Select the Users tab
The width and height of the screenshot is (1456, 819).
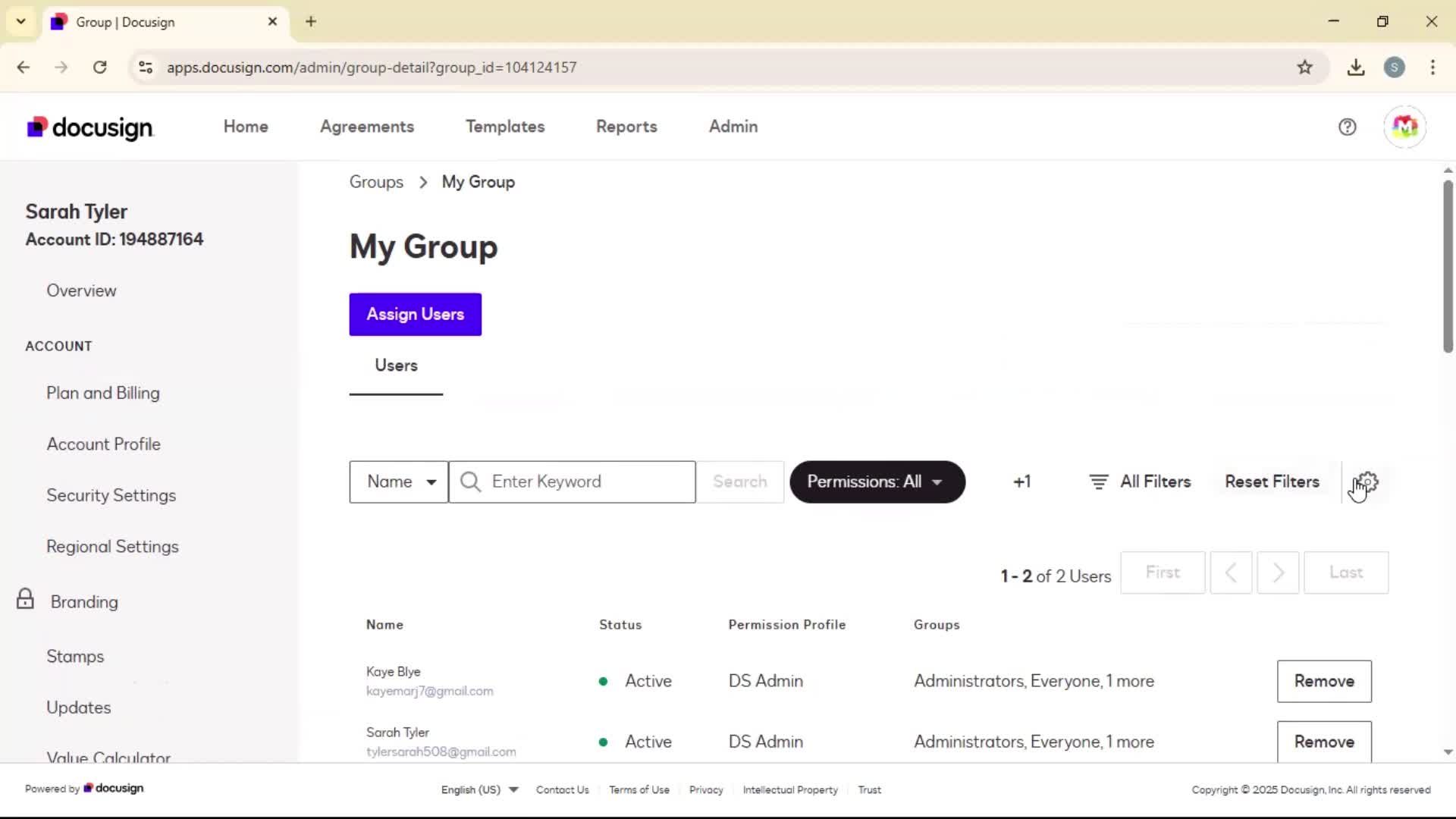[396, 366]
